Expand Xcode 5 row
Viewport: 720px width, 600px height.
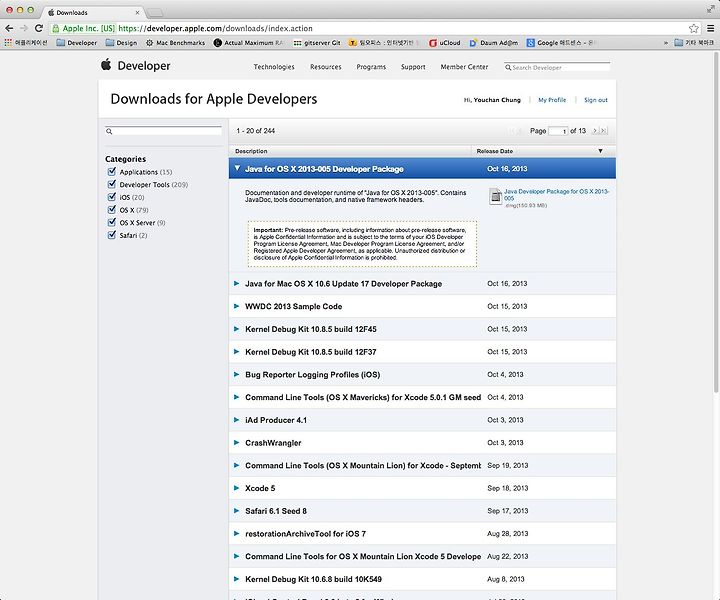[236, 488]
